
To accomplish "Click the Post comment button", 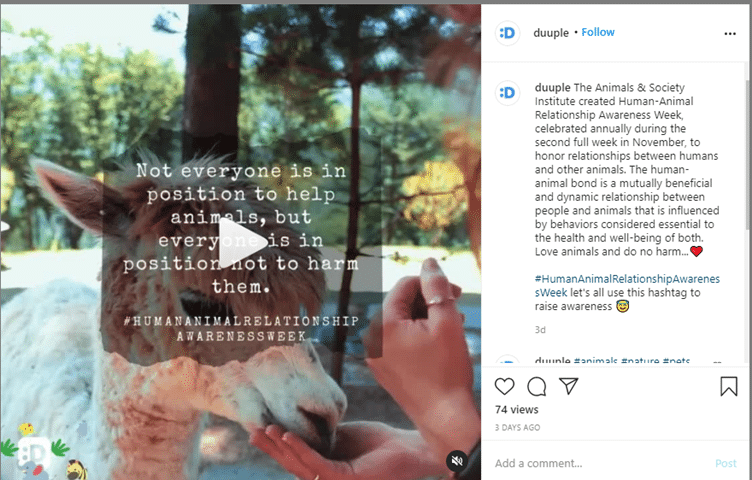I will (x=726, y=463).
